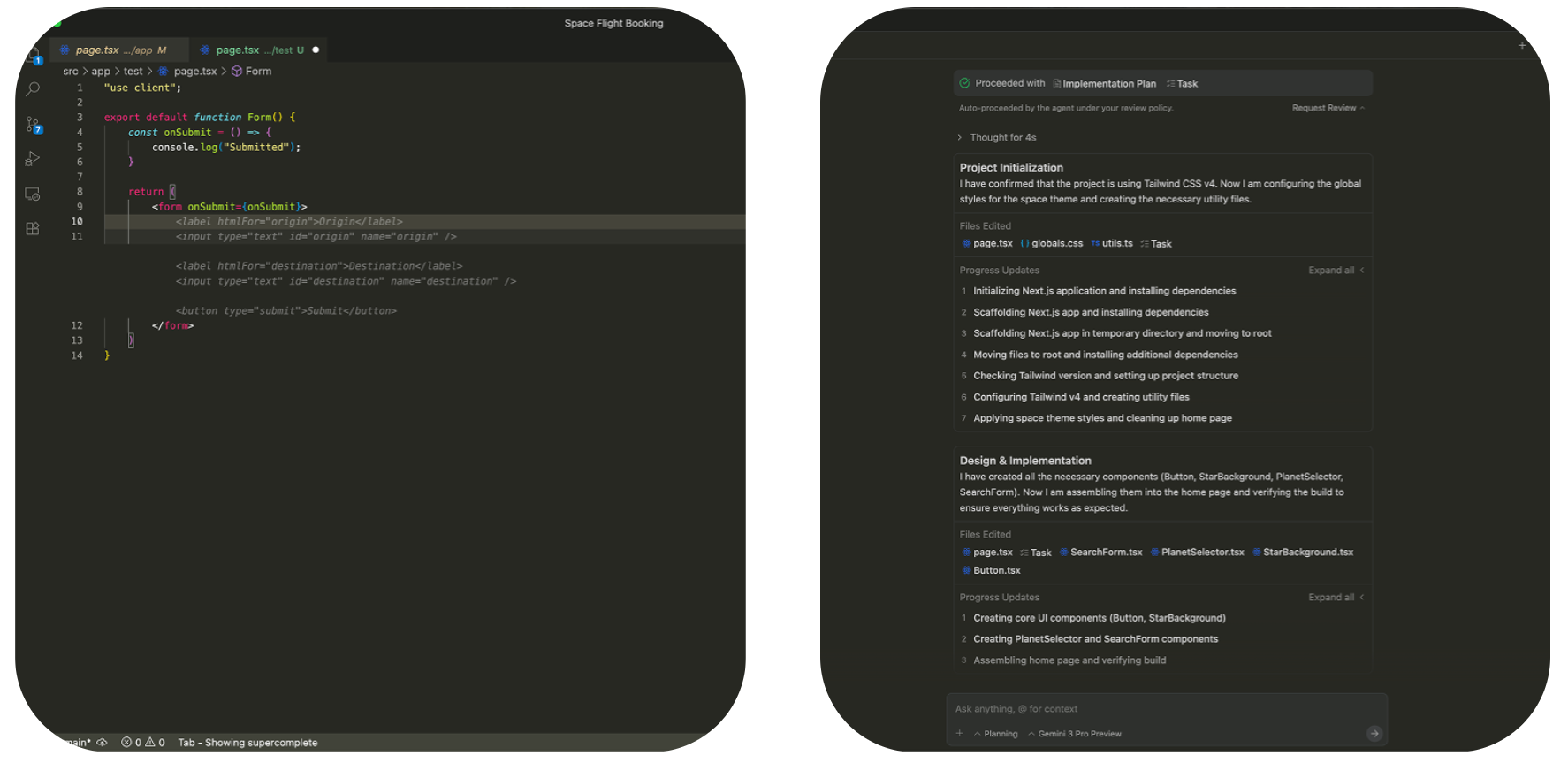This screenshot has width=1568, height=763.
Task: Open the Gemini 3 Pro Preview model dropdown
Action: pyautogui.click(x=1075, y=734)
